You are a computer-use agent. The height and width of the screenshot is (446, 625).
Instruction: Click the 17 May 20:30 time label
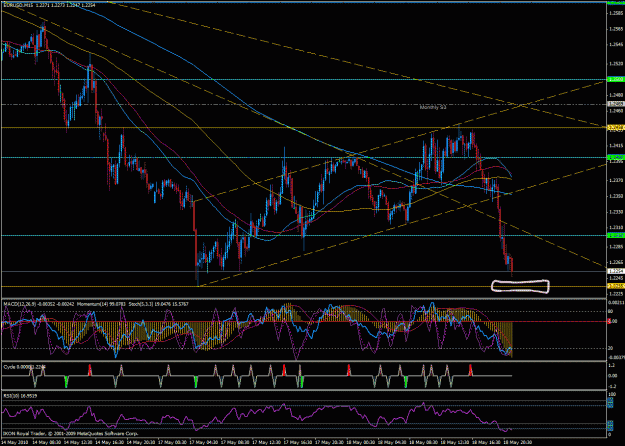[x=329, y=442]
